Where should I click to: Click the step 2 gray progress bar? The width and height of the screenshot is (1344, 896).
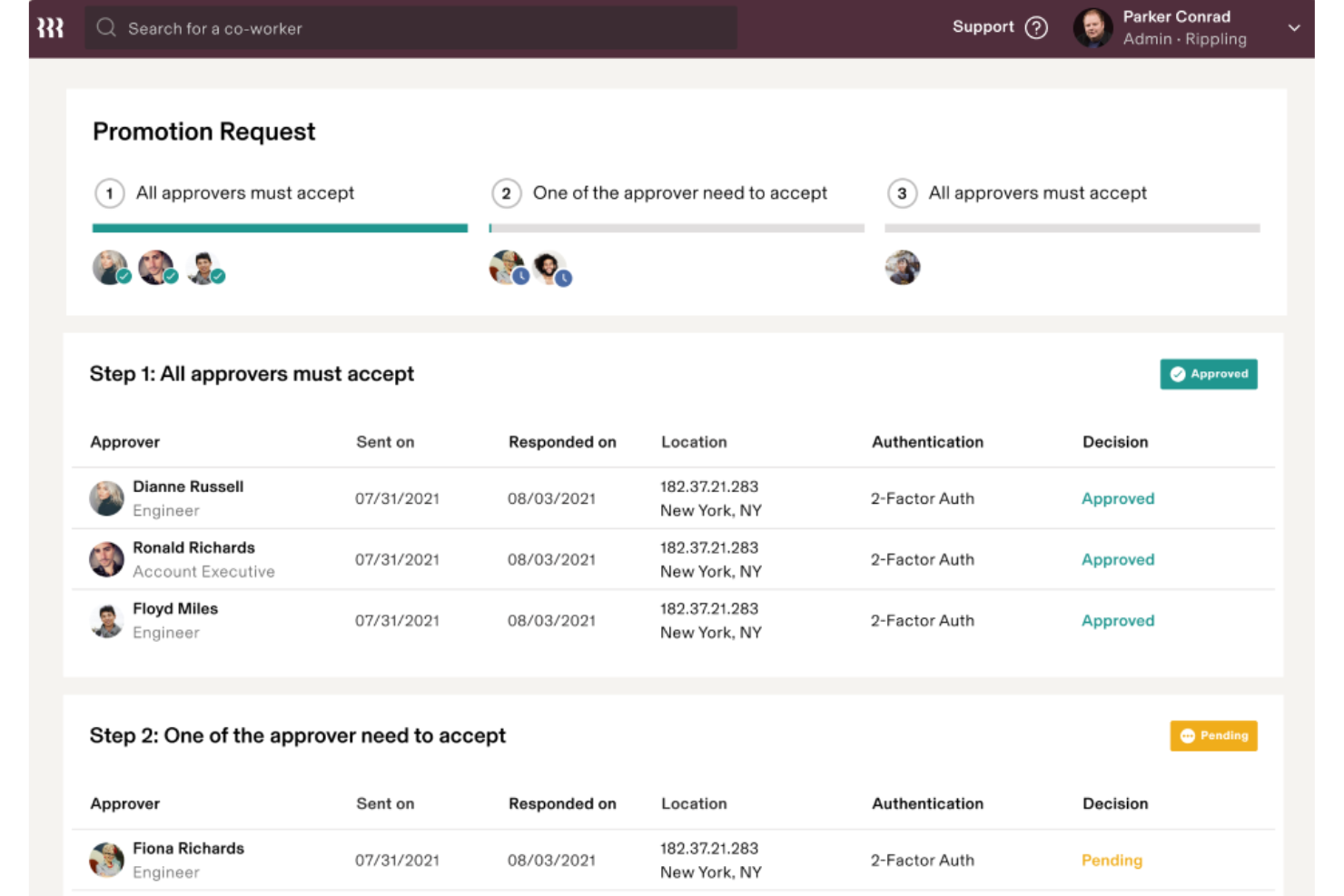tap(677, 229)
